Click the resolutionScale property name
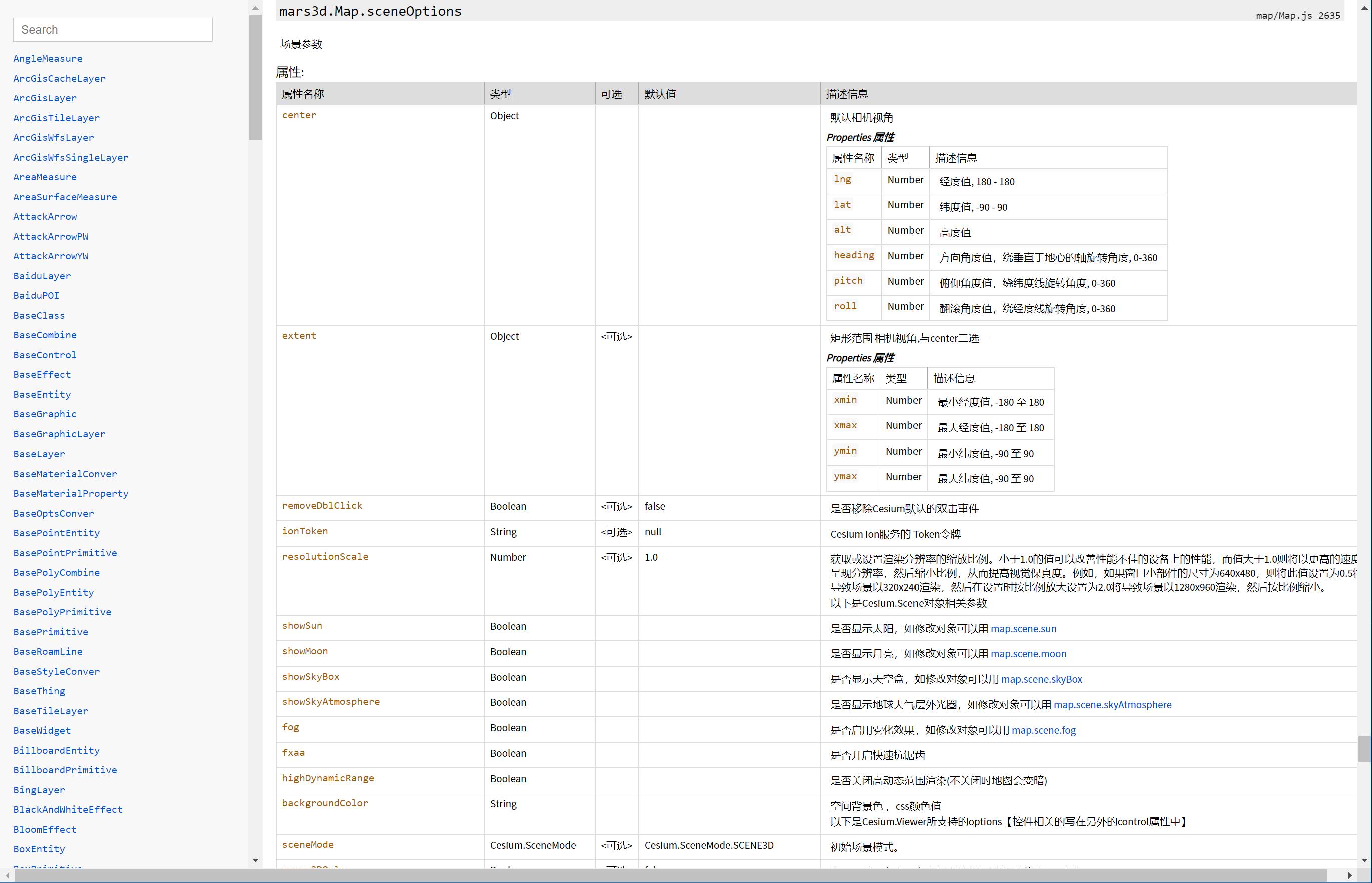 click(325, 557)
